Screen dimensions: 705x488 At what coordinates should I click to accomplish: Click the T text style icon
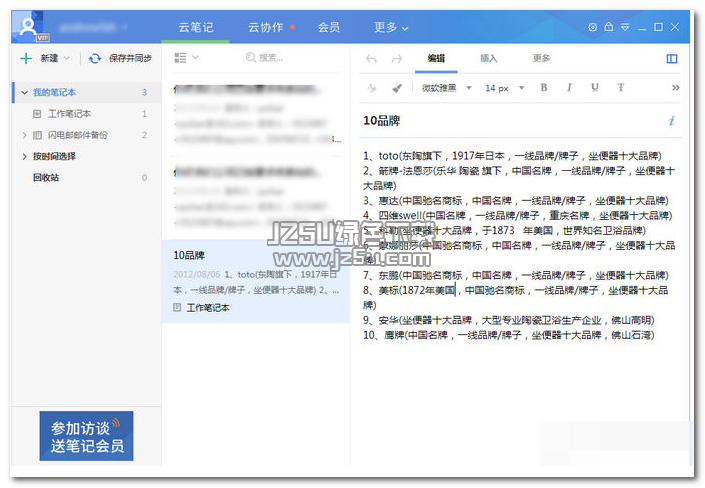click(x=620, y=87)
